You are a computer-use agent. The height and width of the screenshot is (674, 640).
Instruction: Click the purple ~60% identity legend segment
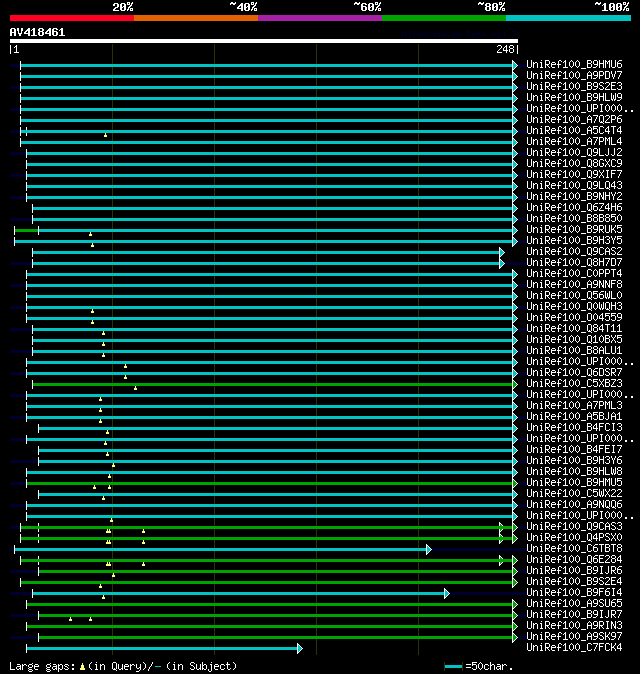320,18
